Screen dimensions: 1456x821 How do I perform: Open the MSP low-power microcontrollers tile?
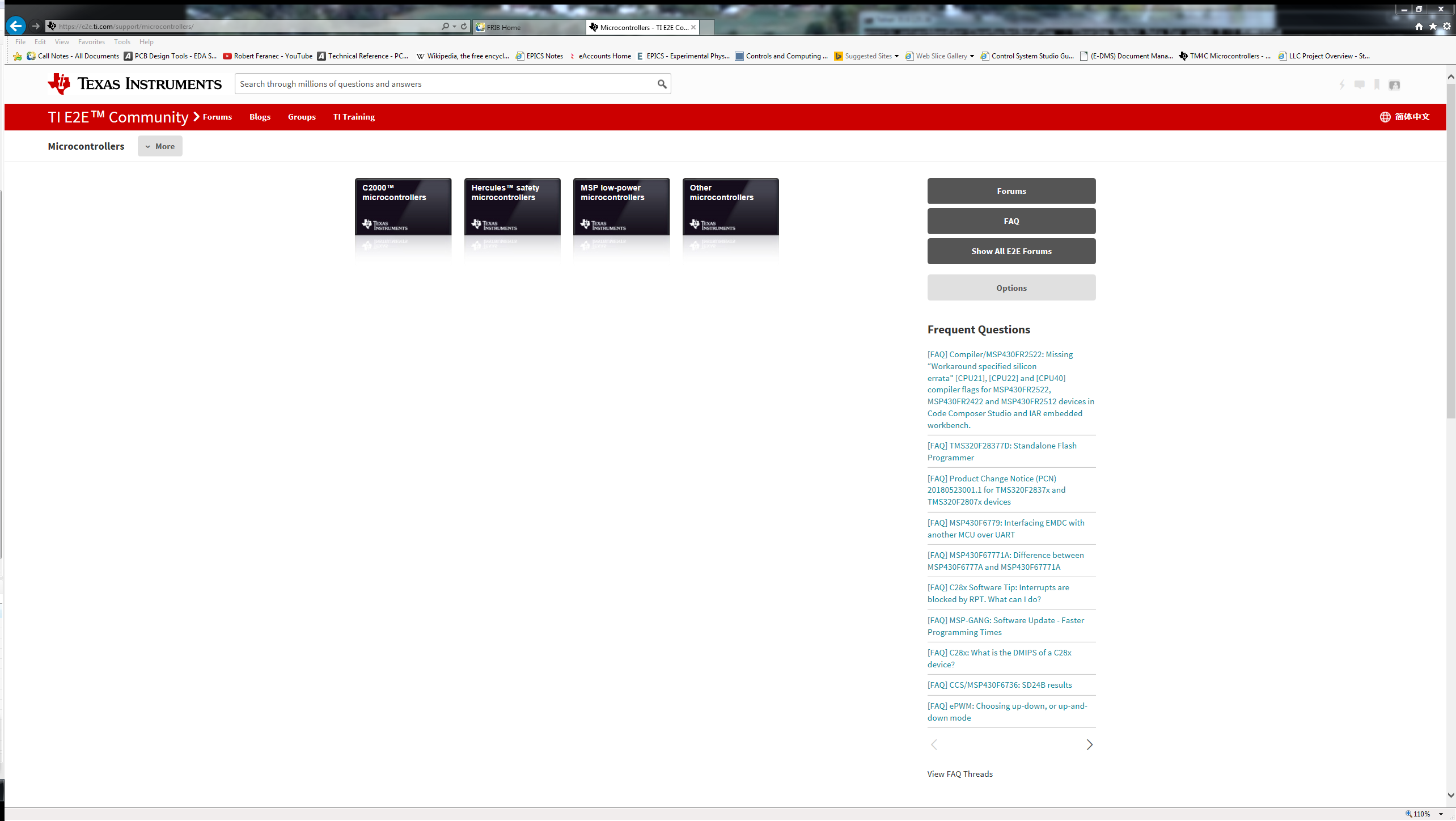tap(621, 207)
